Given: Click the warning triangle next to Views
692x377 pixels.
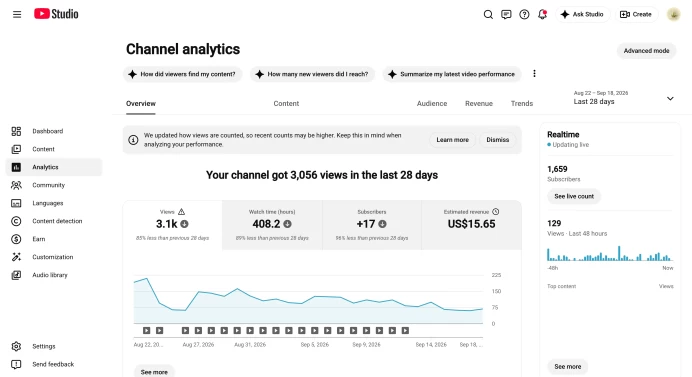Looking at the screenshot, I should (181, 212).
